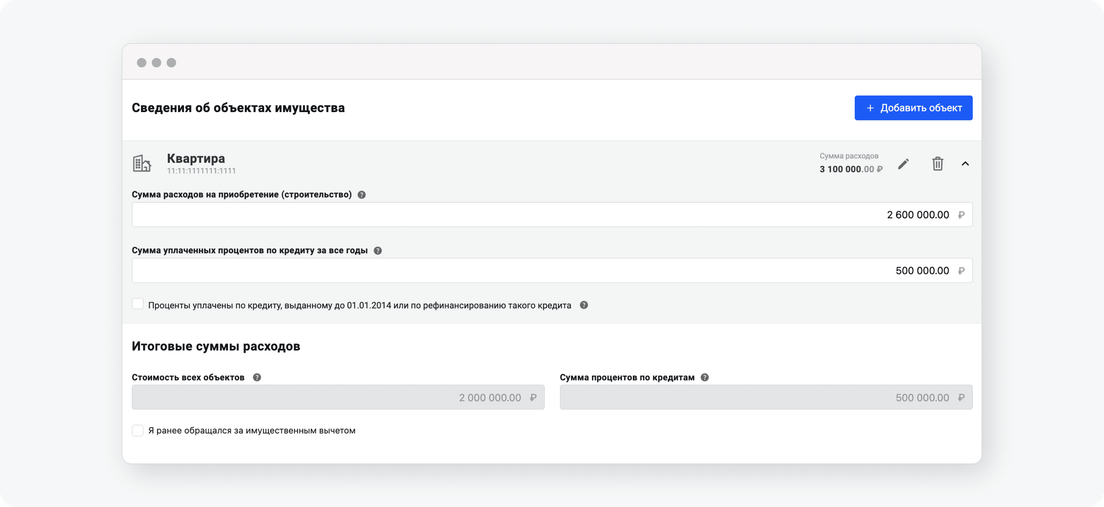Click the 3 100 000.00 total expenses value
The height and width of the screenshot is (507, 1104).
pos(850,169)
